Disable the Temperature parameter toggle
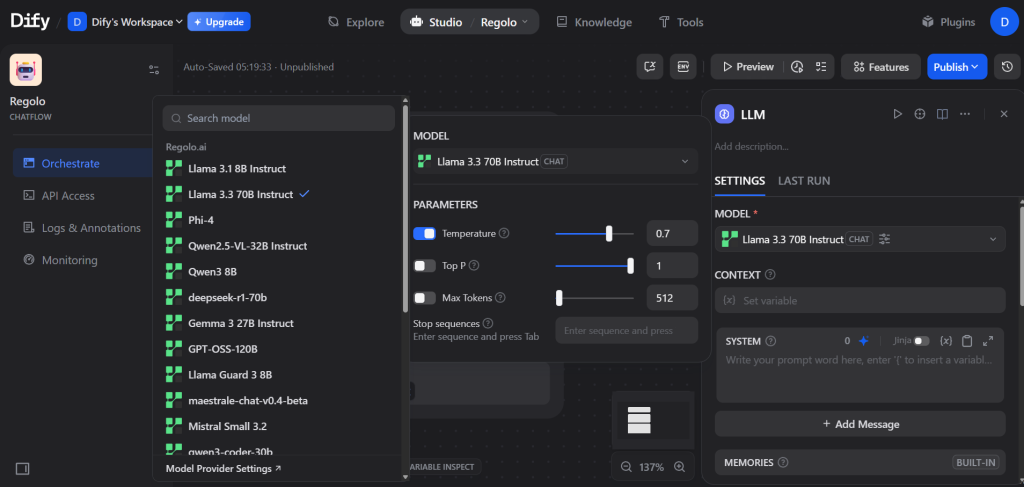The image size is (1024, 487). tap(424, 234)
